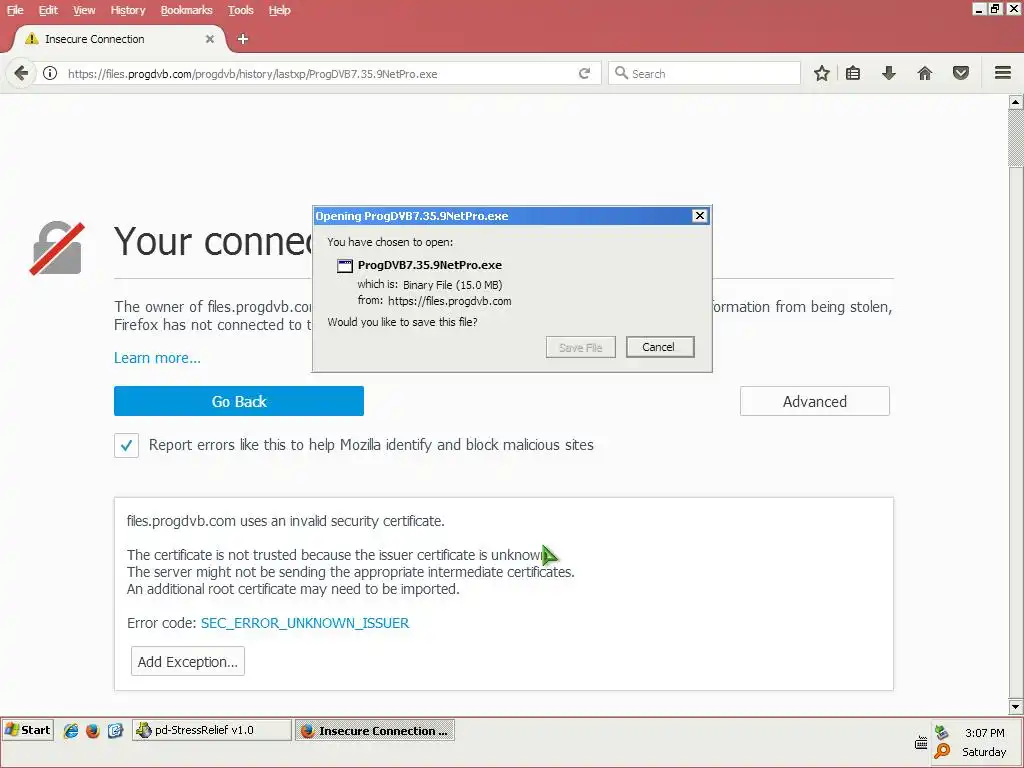Click ProgDVB exe file icon in dialog
The image size is (1024, 768).
coord(345,265)
